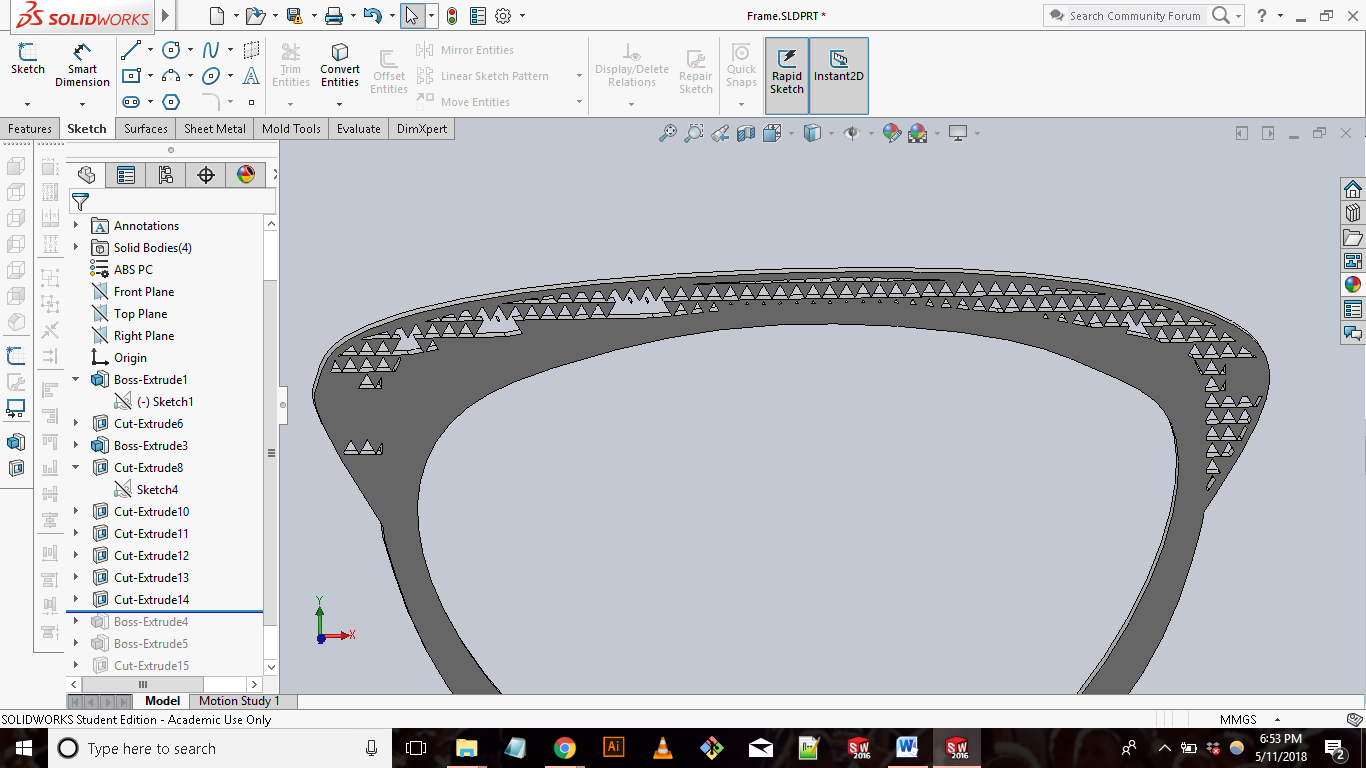Screen dimensions: 1366x768
Task: Expand the Annotations tree node
Action: 76,225
